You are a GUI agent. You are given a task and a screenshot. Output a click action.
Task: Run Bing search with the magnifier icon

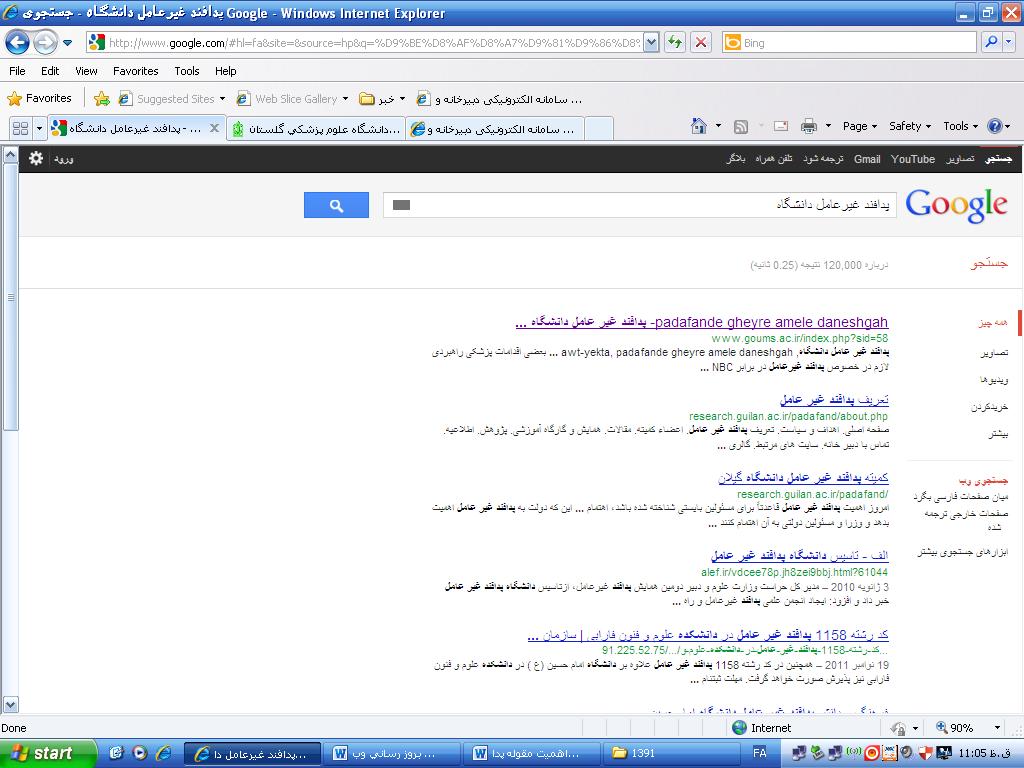tap(991, 43)
